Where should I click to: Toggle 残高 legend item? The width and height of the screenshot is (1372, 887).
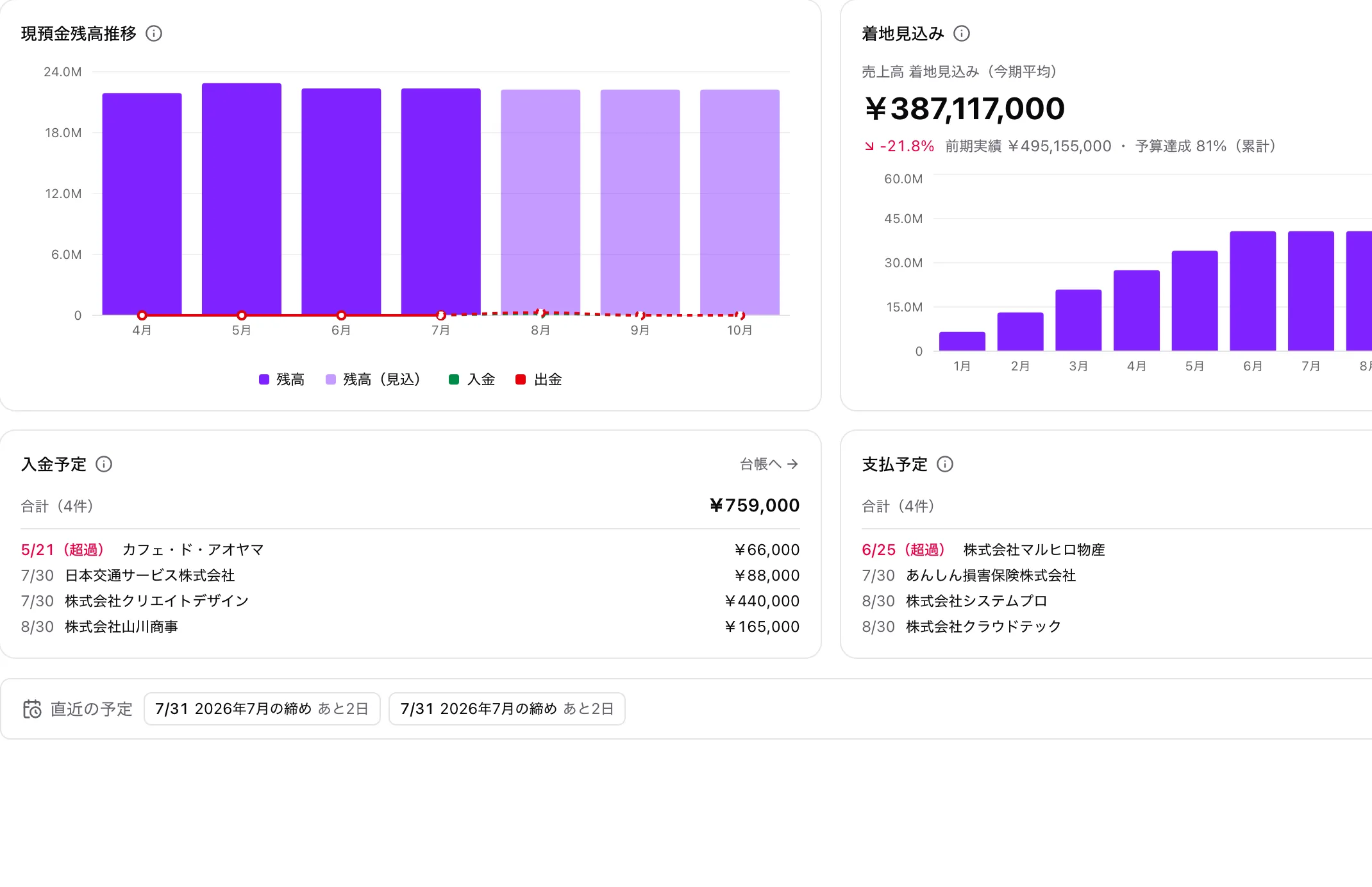pyautogui.click(x=281, y=379)
